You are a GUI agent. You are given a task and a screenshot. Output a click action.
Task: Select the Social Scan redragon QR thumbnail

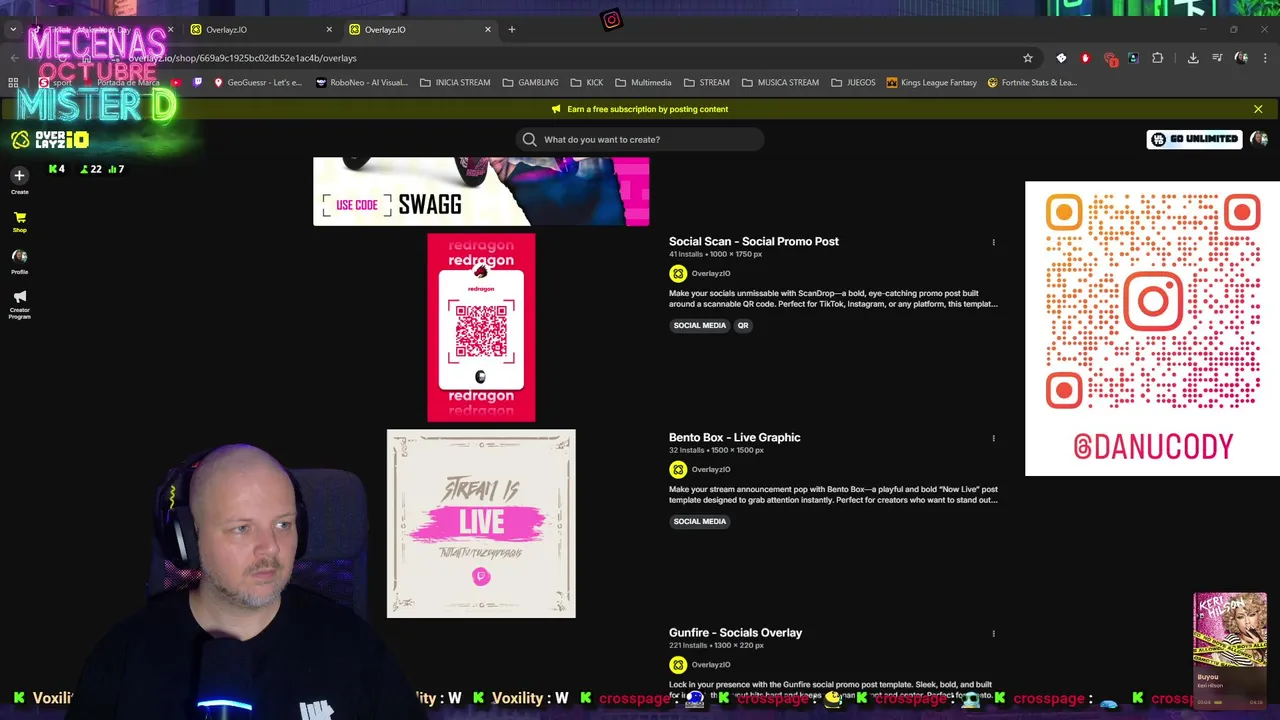(481, 328)
